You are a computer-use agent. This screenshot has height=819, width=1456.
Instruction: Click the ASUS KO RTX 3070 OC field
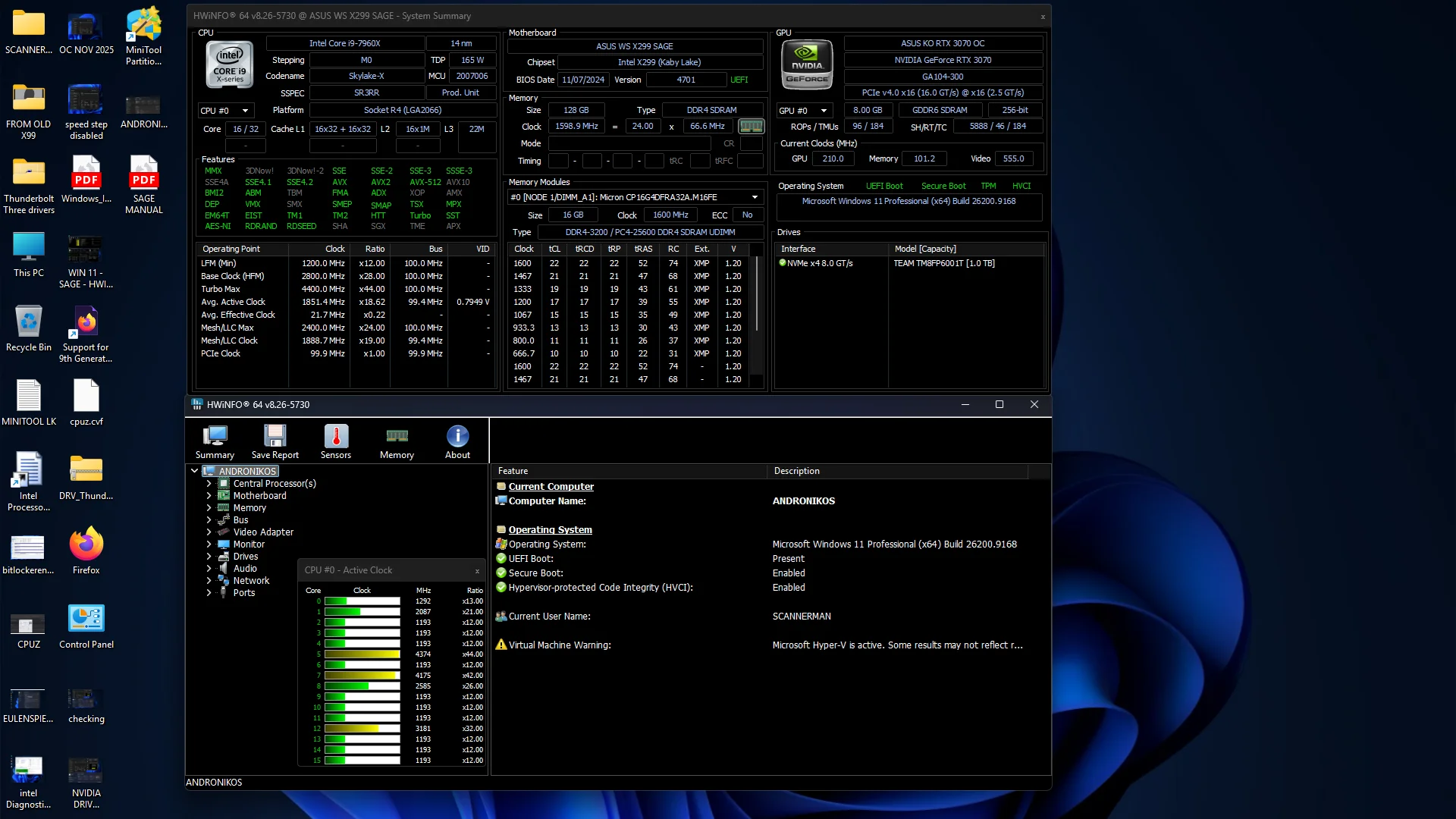pos(943,43)
